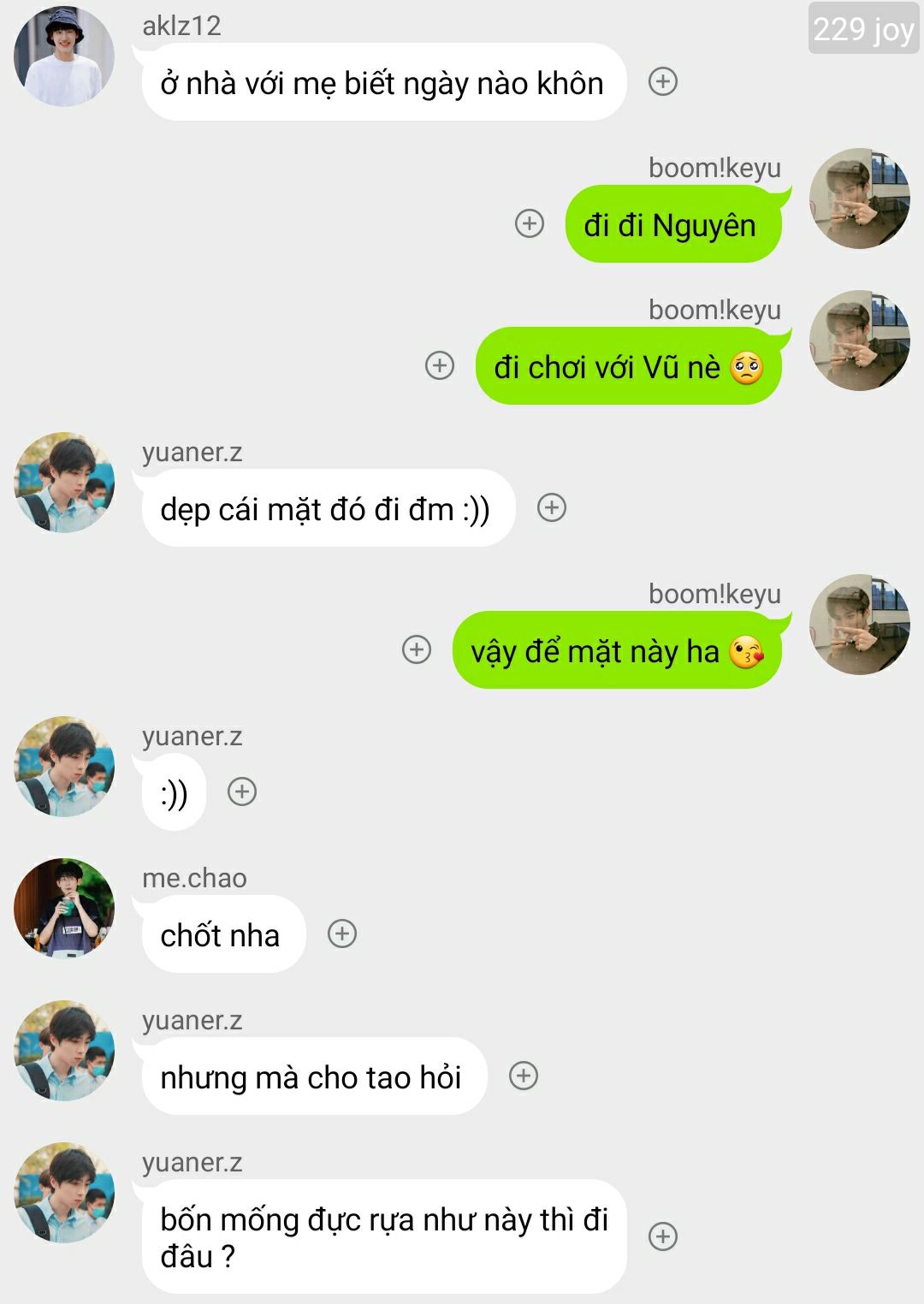Click the yuaner.z username above ":))"
This screenshot has height=1304, width=924.
(x=192, y=737)
